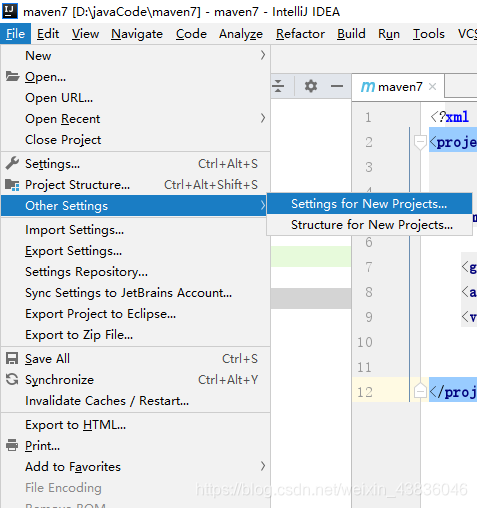Open the Code menu
Viewport: 477px width, 508px height.
(191, 34)
